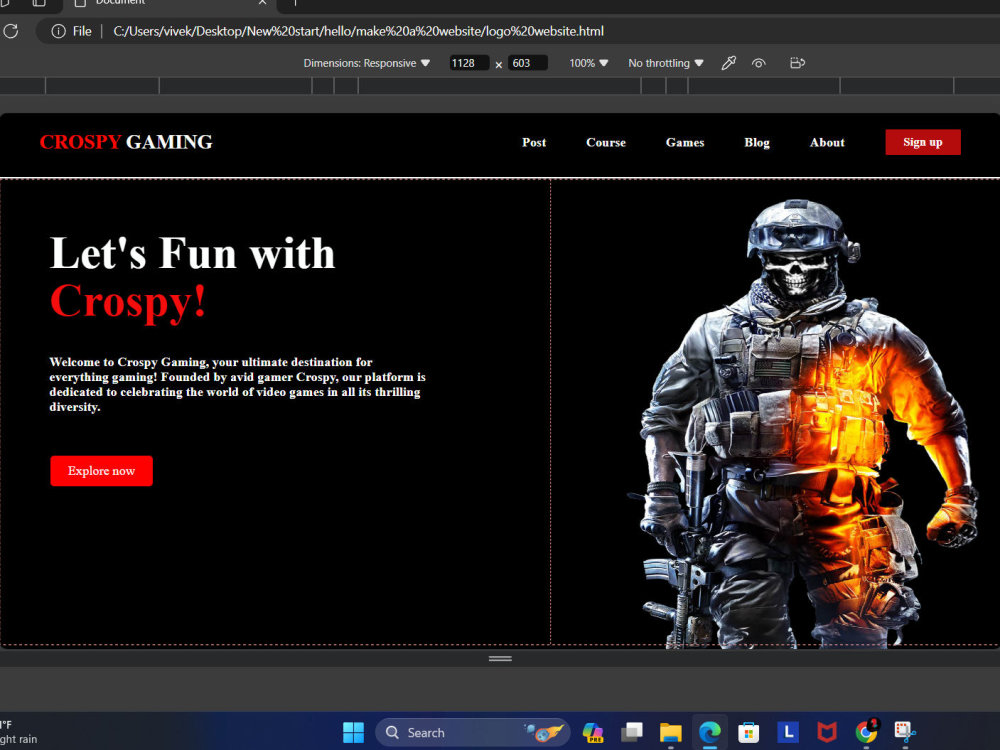Click the Explore now button

[101, 471]
